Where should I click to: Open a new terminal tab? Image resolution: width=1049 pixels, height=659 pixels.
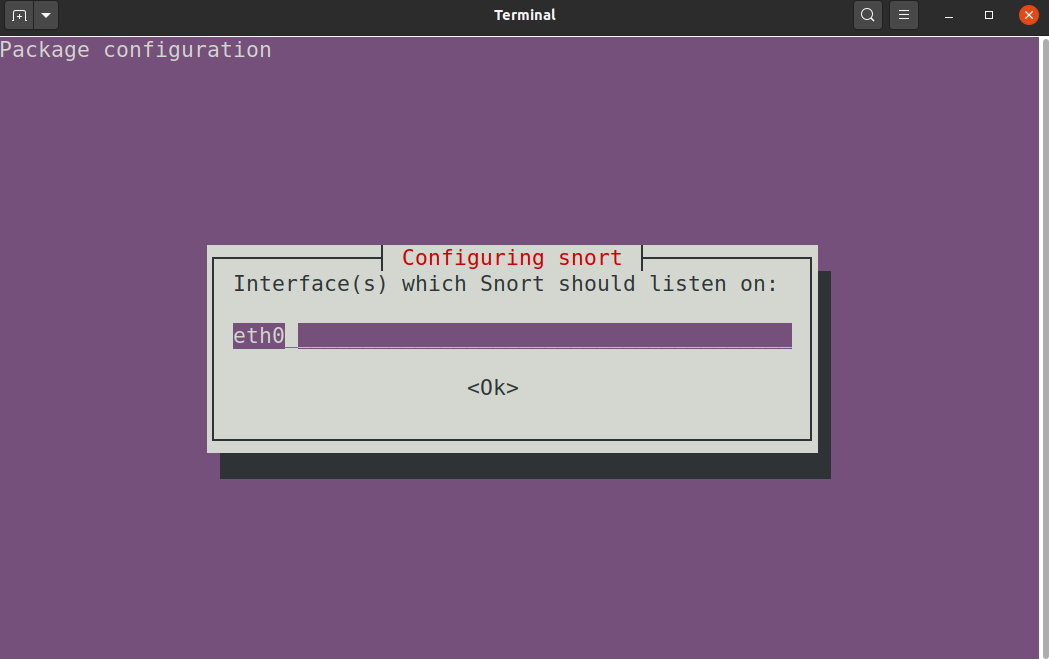pyautogui.click(x=19, y=15)
